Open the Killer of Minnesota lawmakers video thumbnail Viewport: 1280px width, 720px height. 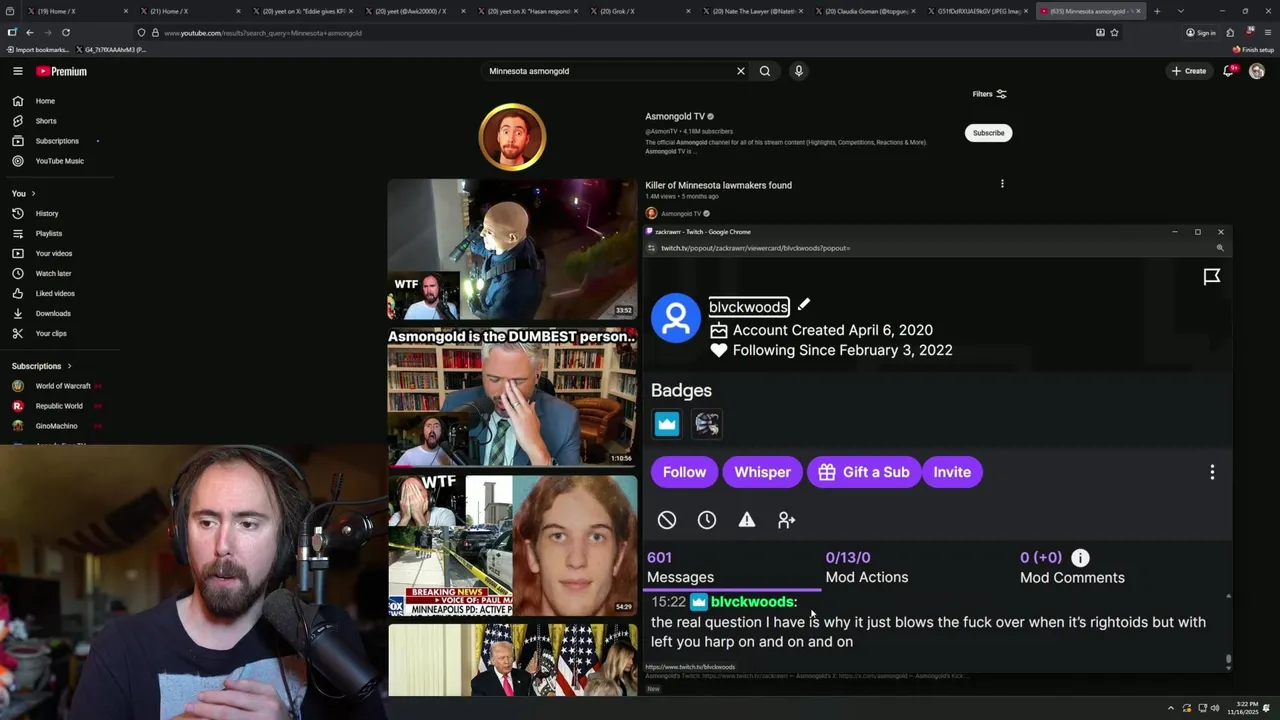point(512,249)
